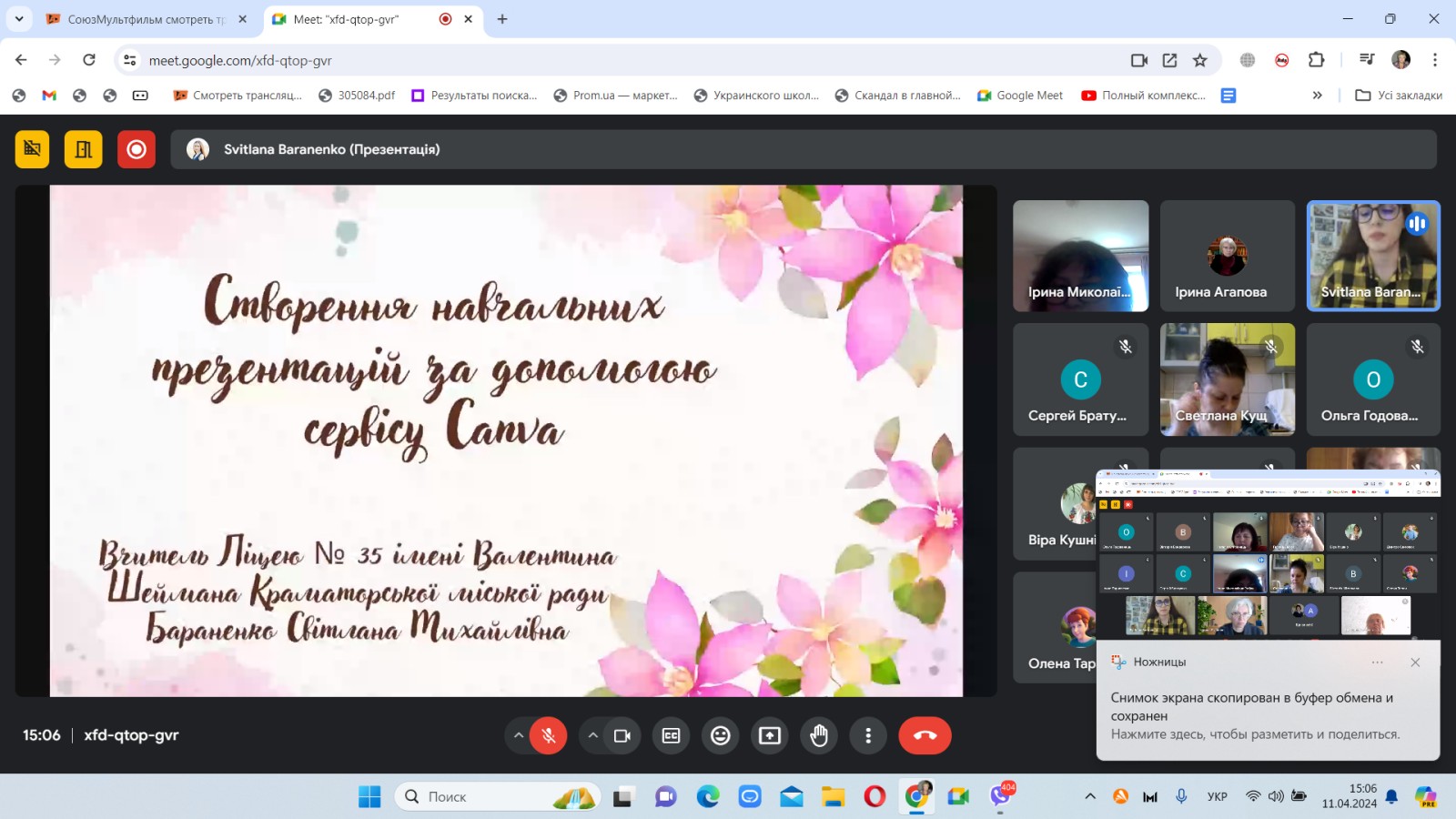
Task: Turn on the camera in the call bar
Action: [x=622, y=735]
